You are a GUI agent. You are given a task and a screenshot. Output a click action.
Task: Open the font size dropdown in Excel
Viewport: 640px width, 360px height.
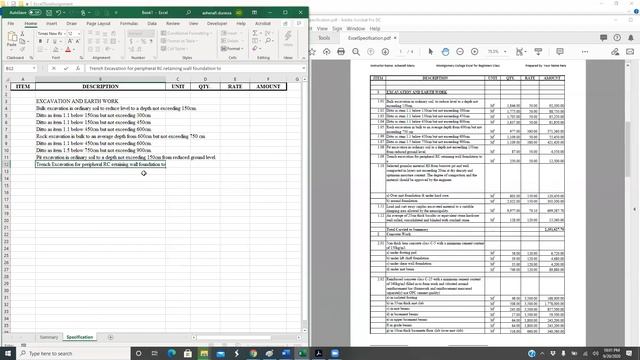(79, 33)
